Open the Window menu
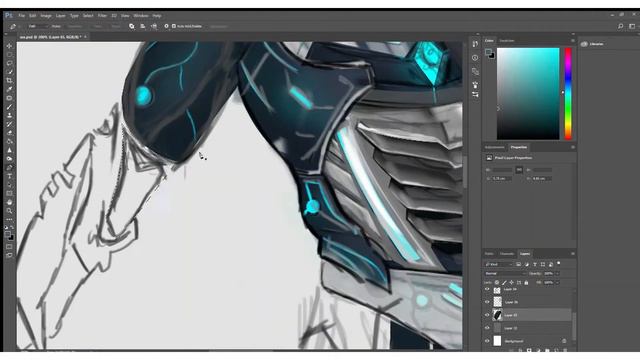This screenshot has height=360, width=640. [x=141, y=16]
